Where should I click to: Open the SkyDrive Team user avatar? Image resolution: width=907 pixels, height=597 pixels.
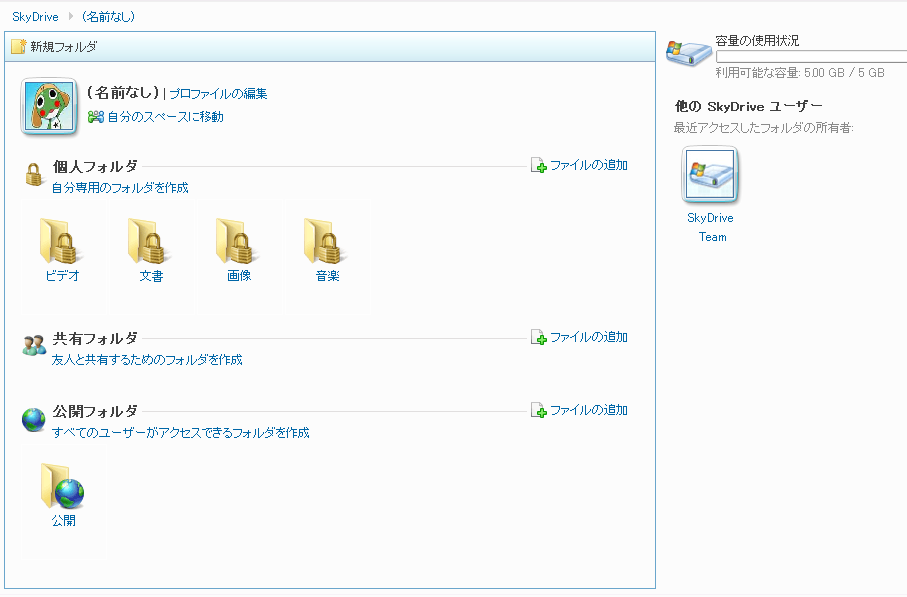tap(710, 175)
